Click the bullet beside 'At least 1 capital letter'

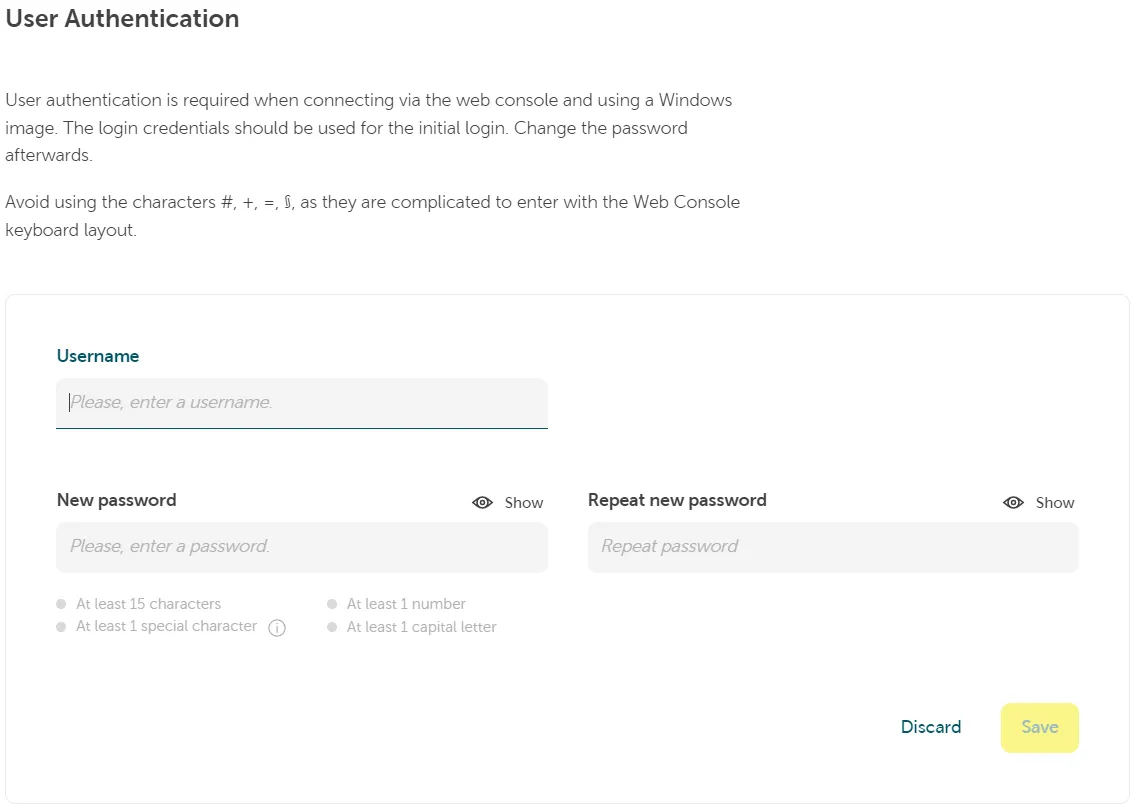[331, 627]
